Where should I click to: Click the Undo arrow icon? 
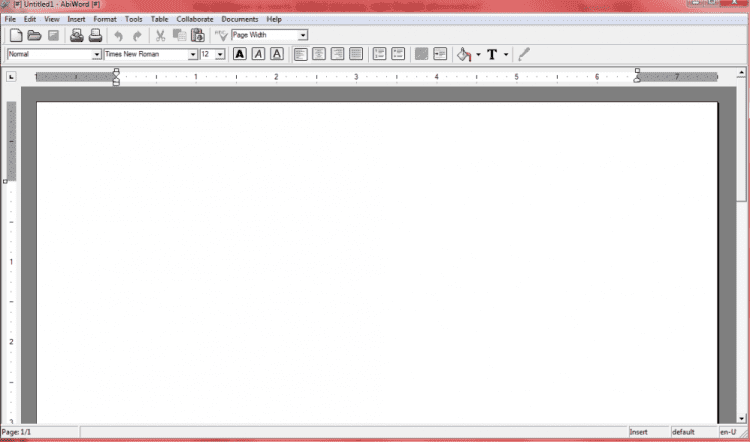[x=118, y=35]
